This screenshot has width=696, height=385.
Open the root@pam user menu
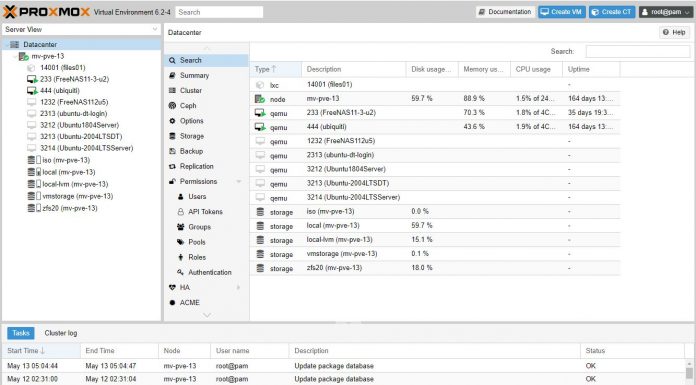[x=666, y=12]
